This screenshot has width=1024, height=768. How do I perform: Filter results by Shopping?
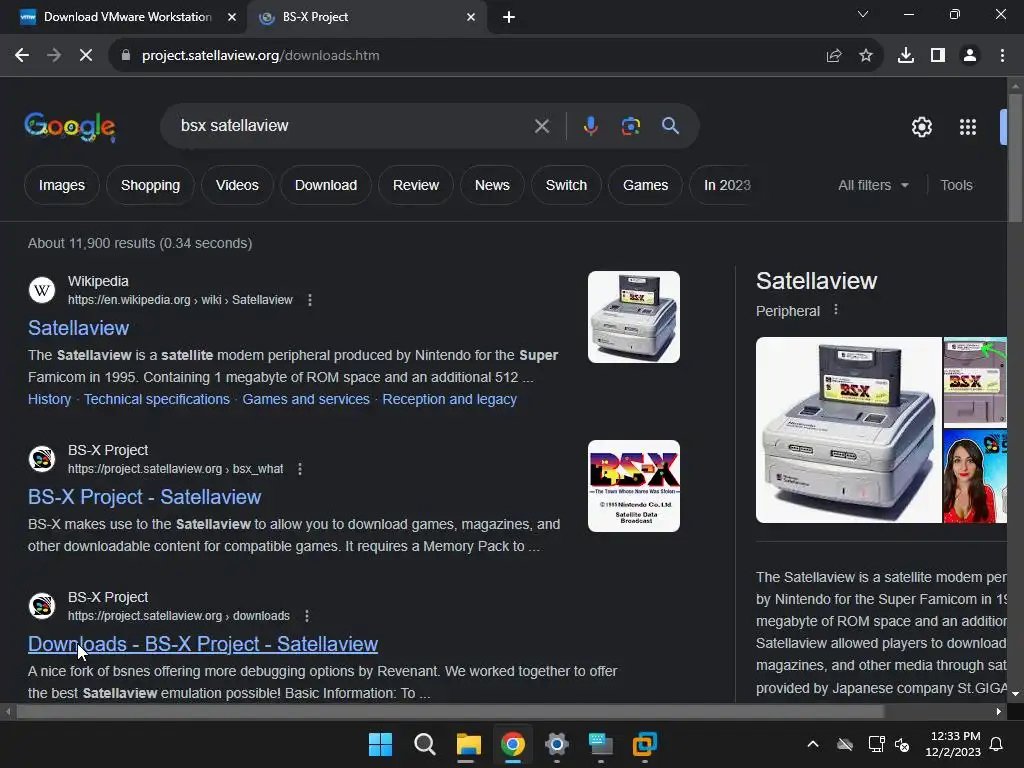pyautogui.click(x=150, y=185)
